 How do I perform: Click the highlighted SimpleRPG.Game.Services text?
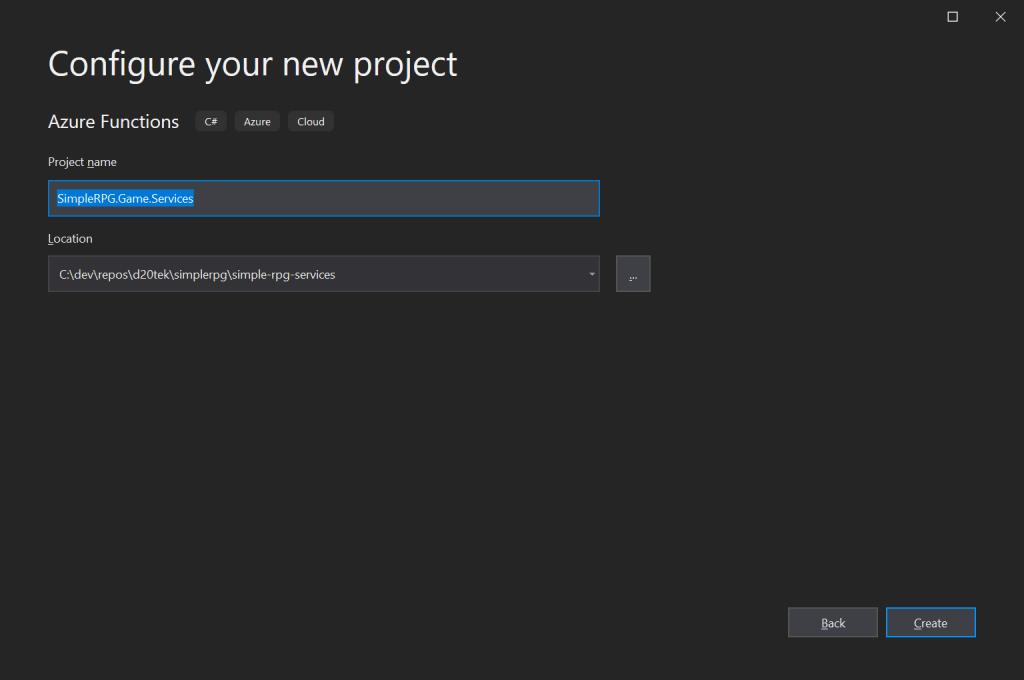click(x=125, y=198)
